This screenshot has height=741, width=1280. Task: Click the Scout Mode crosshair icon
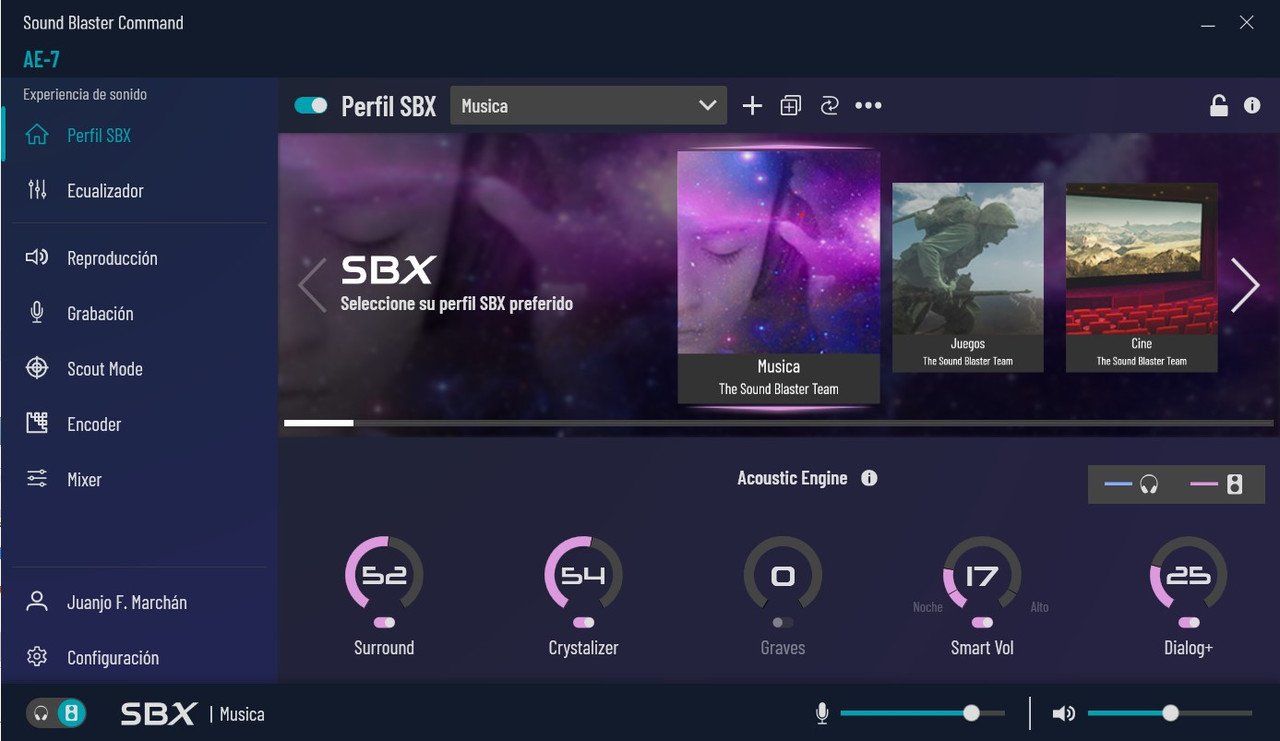[x=37, y=368]
